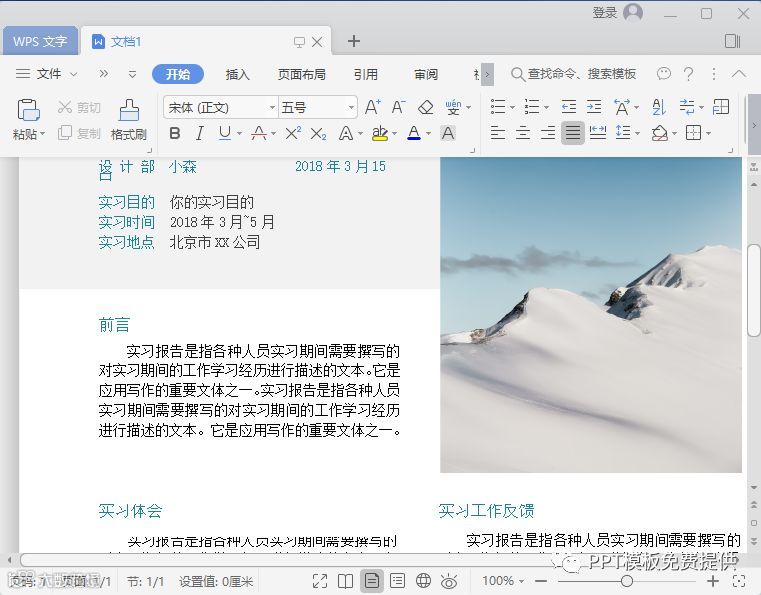
Task: Click the highlight color swatch
Action: (380, 133)
